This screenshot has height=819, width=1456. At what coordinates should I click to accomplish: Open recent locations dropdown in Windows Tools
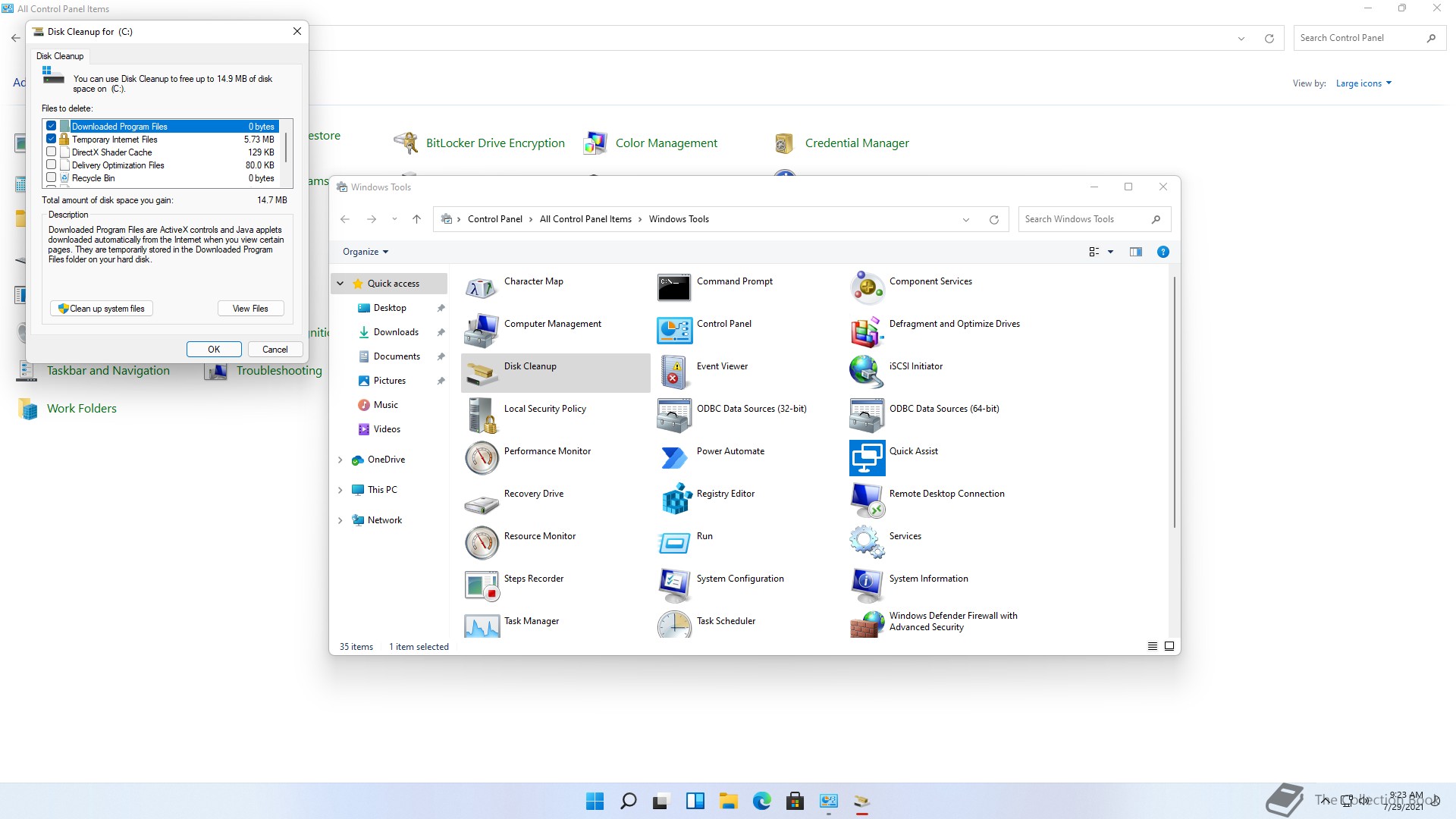(394, 219)
